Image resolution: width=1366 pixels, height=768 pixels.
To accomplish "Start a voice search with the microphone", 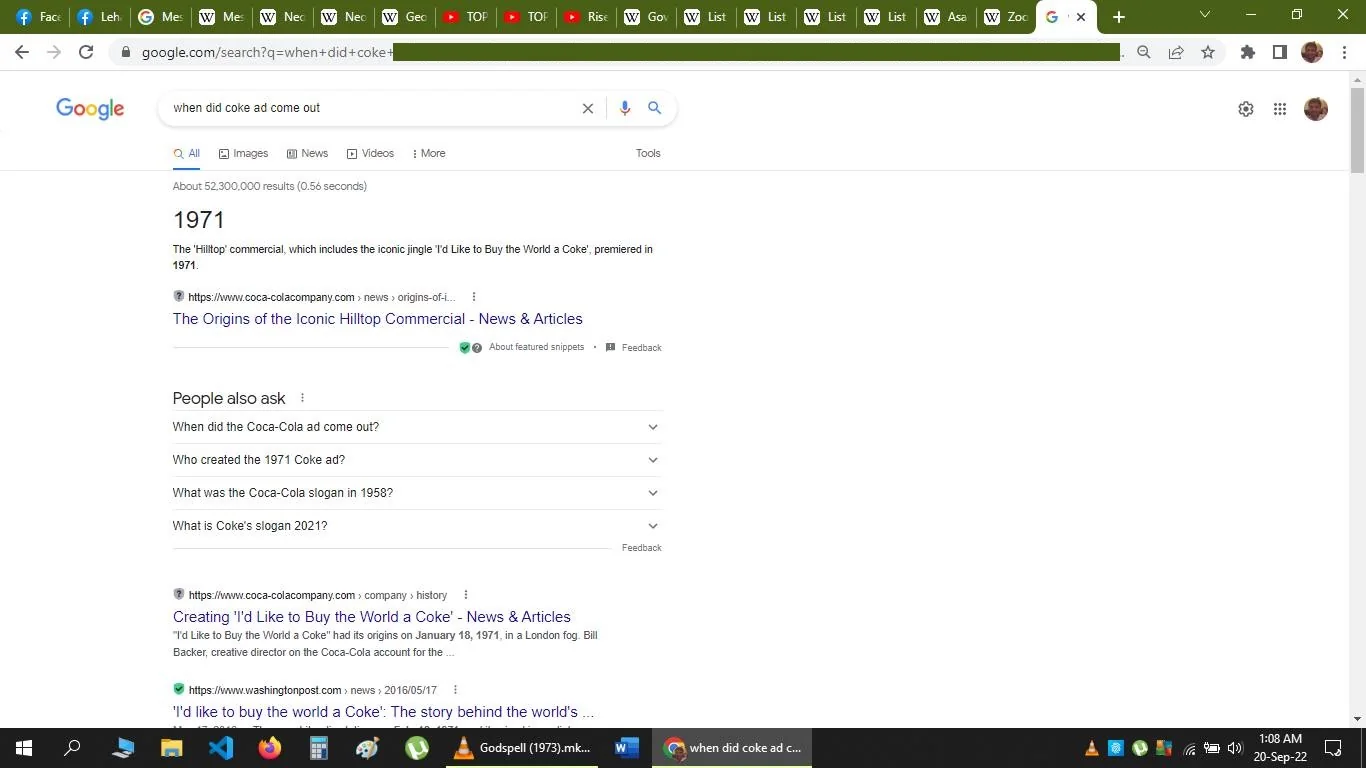I will click(625, 108).
